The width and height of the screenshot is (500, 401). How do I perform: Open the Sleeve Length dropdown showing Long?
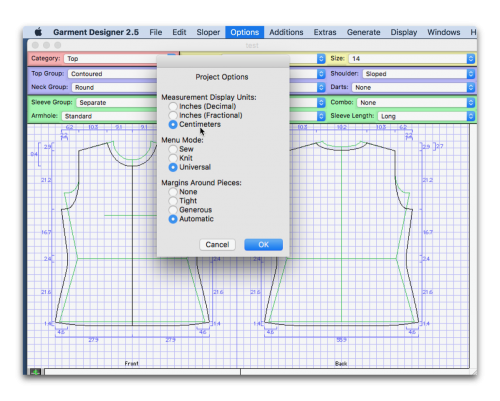[x=426, y=116]
